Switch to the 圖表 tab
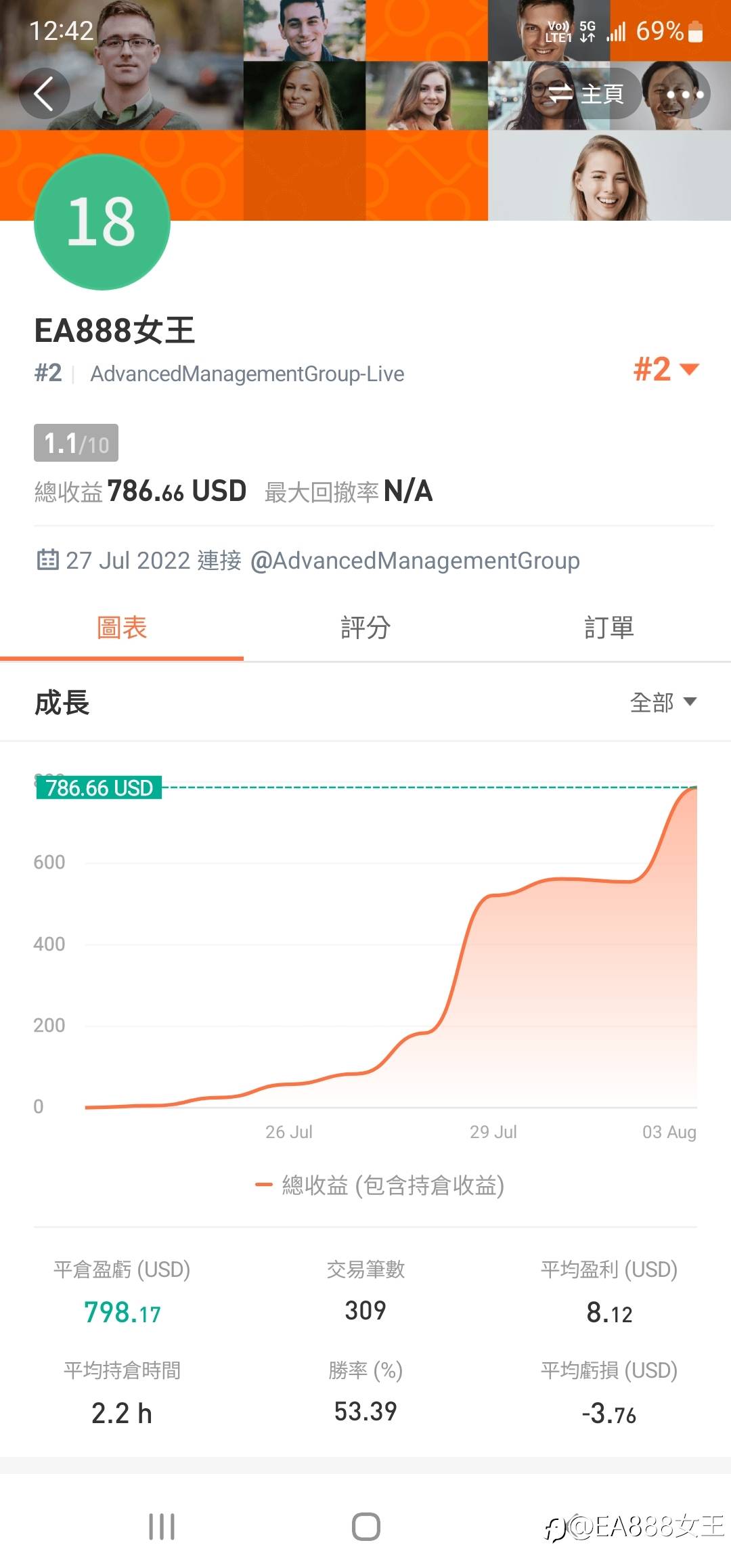 (x=122, y=628)
